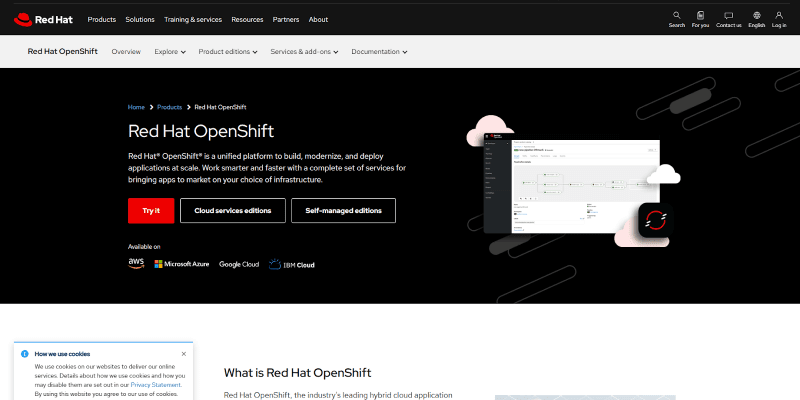
Task: Click the 'What is Red Hat OpenShift' heading
Action: (297, 372)
